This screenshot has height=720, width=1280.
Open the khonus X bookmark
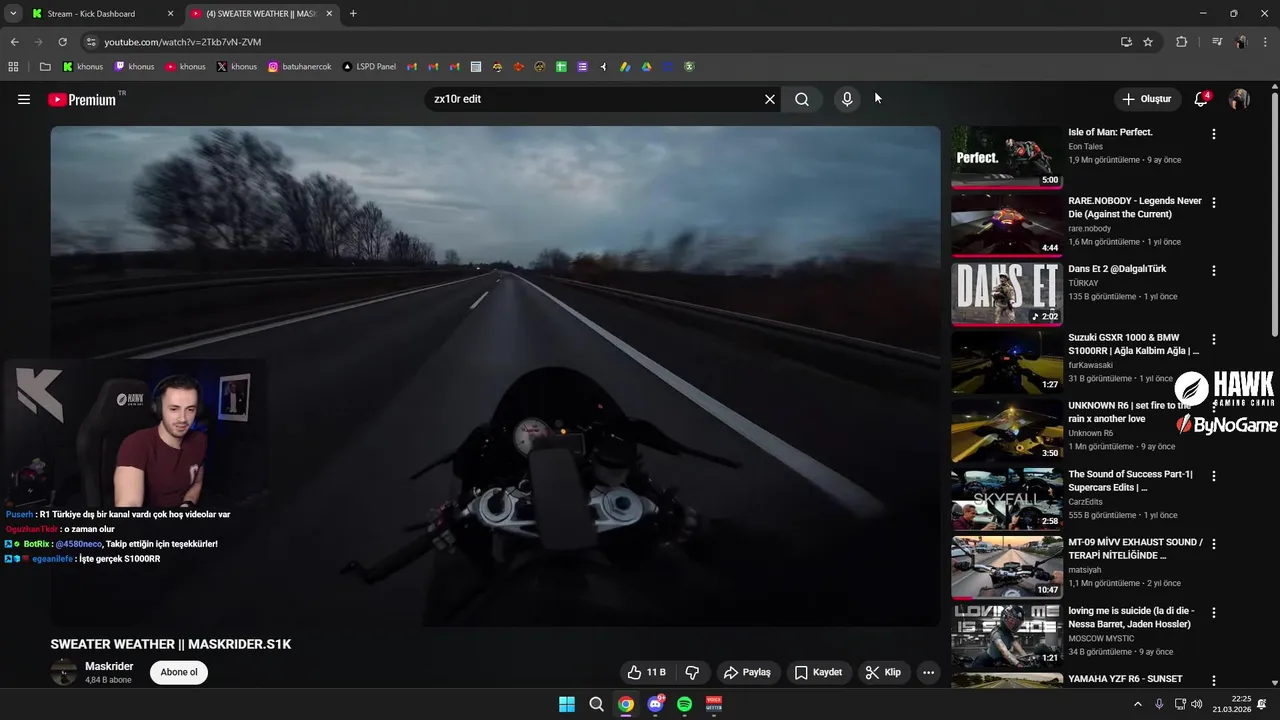[x=237, y=67]
